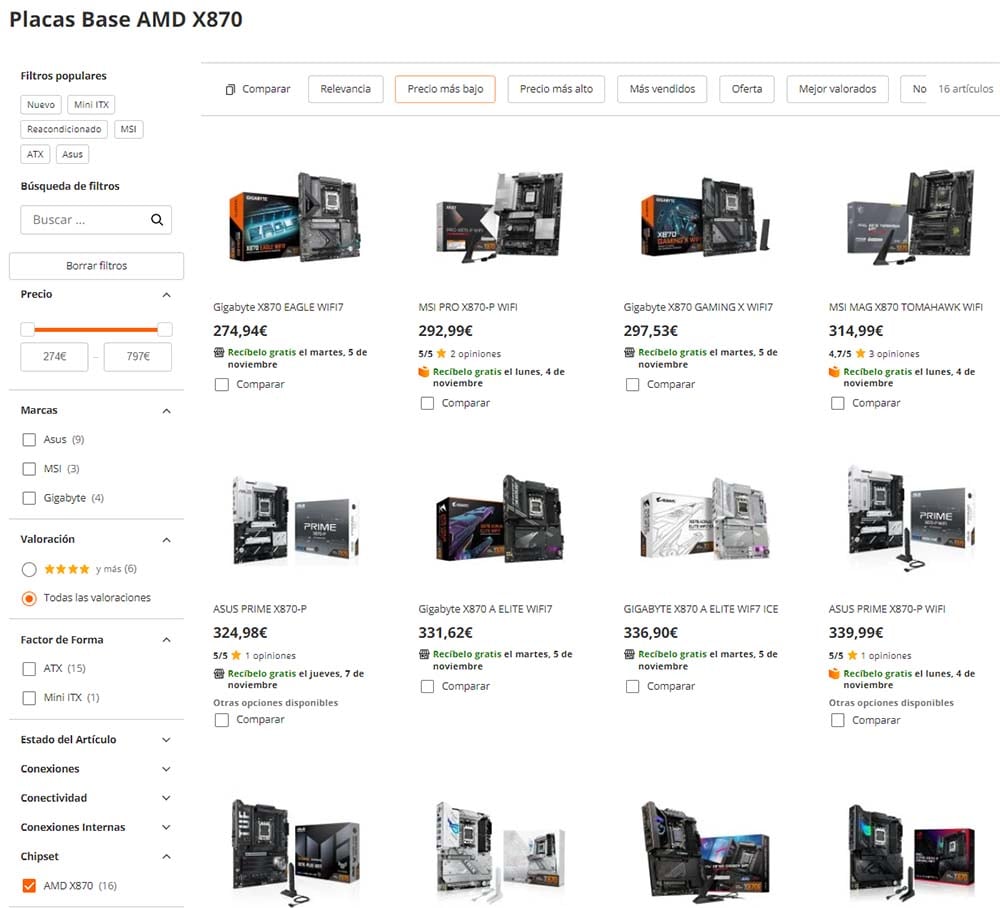The image size is (1000, 908).
Task: Apply the Nuevo popular filter tag
Action: click(x=41, y=105)
